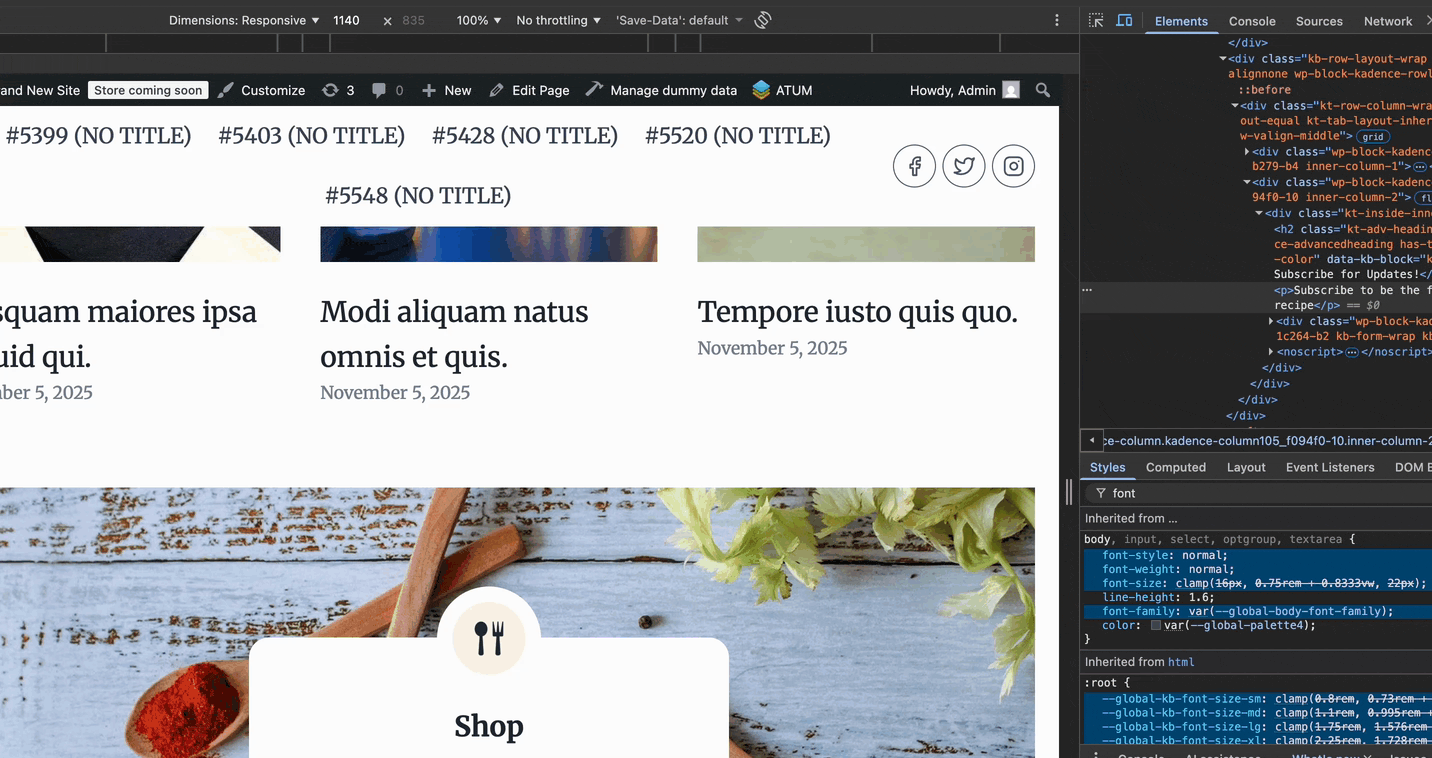Click the styles filter input field

[1260, 493]
